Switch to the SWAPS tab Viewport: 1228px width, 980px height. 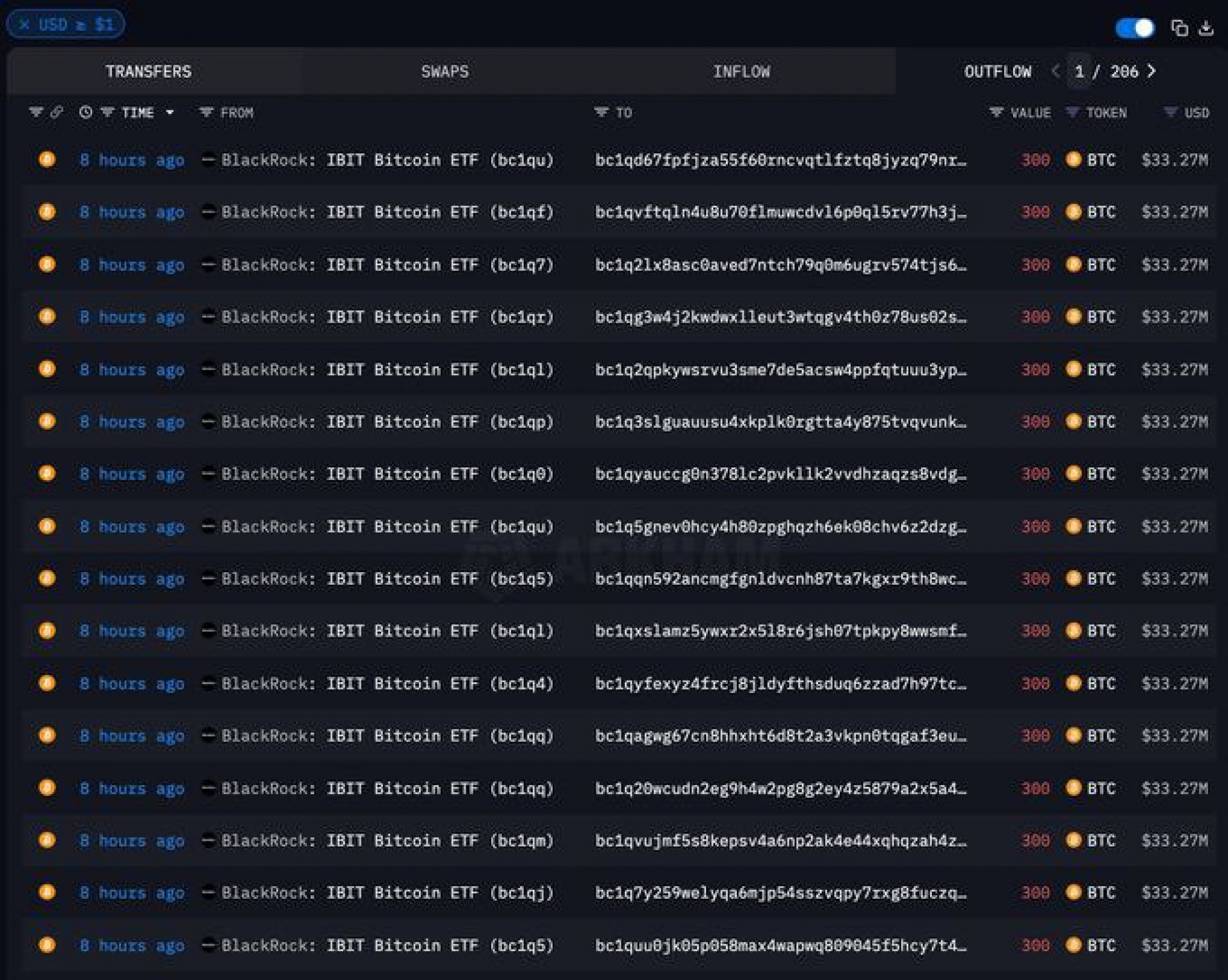click(x=445, y=72)
